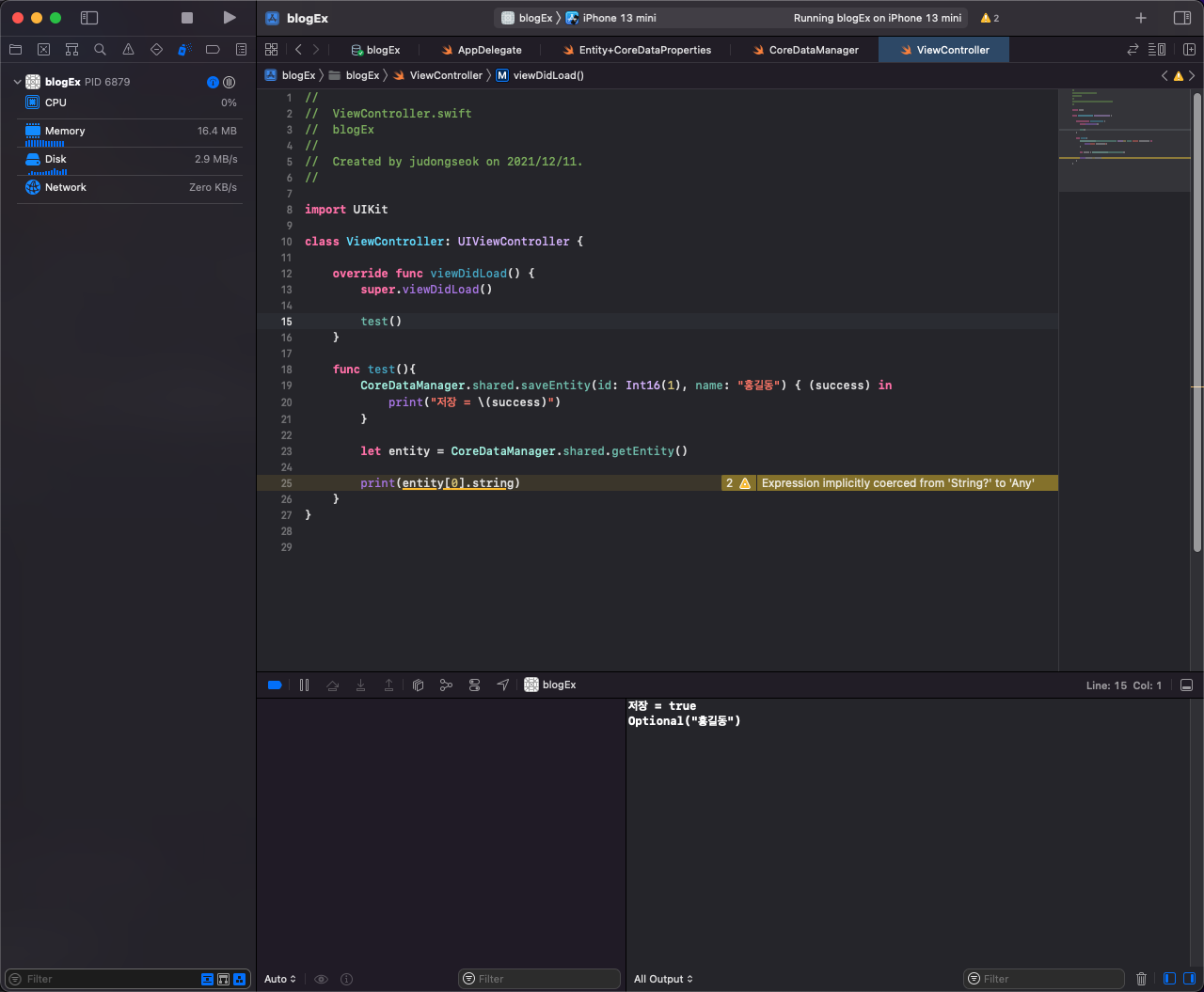
Task: Open the All Output dropdown
Action: coord(663,979)
